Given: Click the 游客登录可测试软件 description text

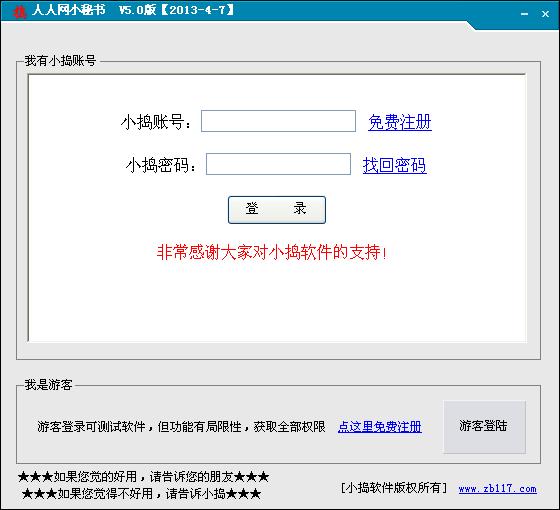Looking at the screenshot, I should 181,426.
